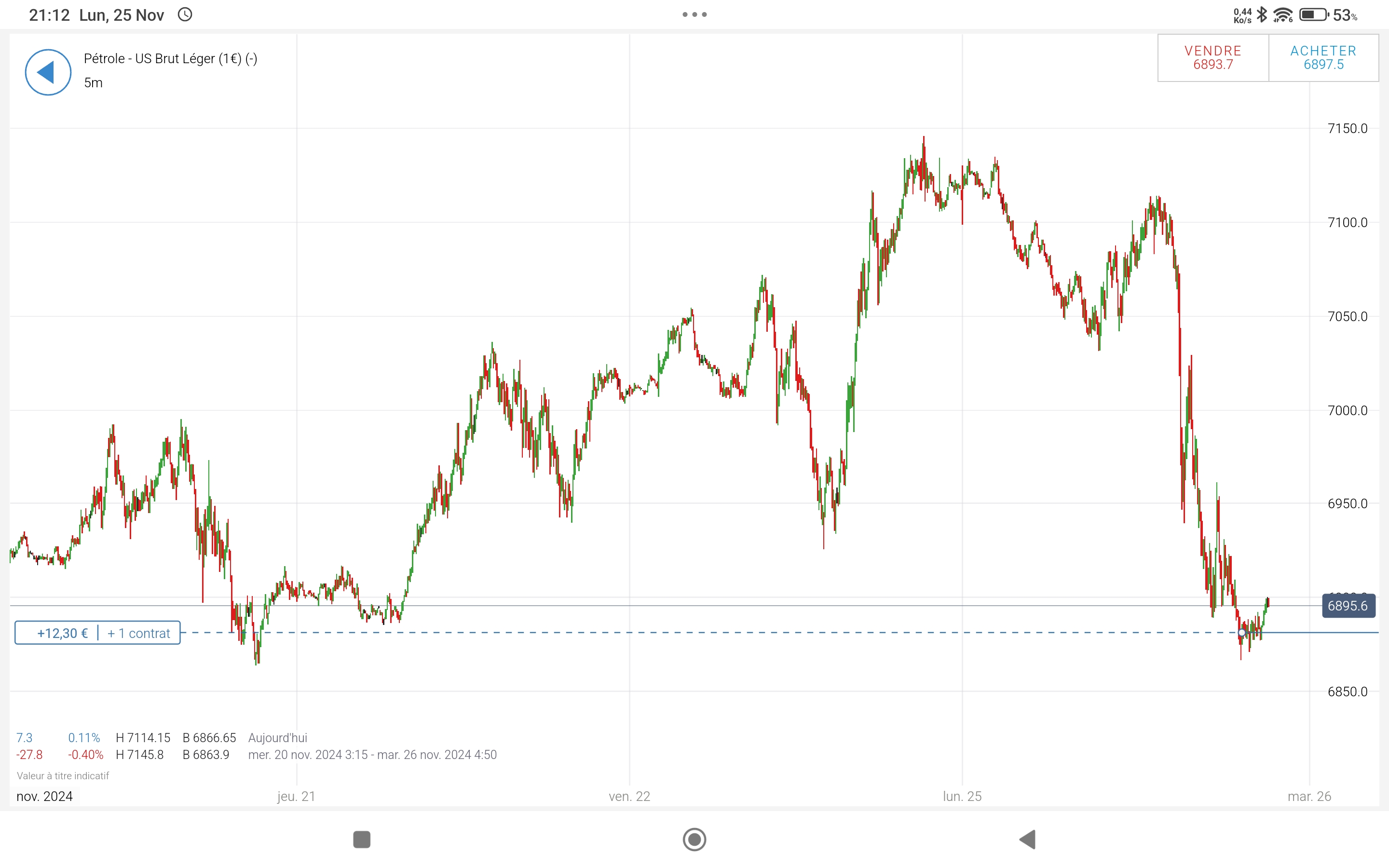Tap the blue back arrow circle

pyautogui.click(x=48, y=72)
